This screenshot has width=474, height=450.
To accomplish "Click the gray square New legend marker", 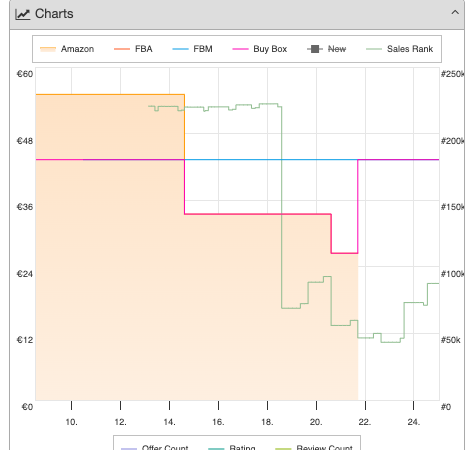I will tap(315, 49).
